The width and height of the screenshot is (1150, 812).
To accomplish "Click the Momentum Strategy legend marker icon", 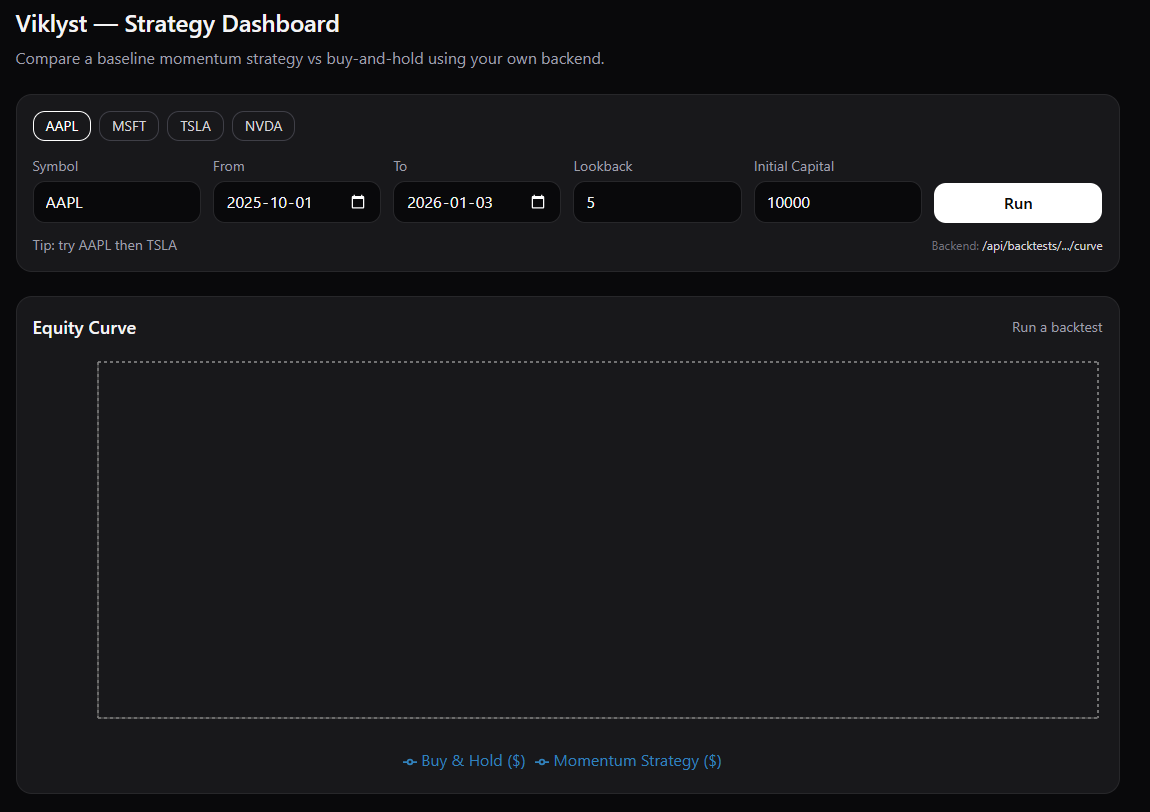I will point(542,762).
